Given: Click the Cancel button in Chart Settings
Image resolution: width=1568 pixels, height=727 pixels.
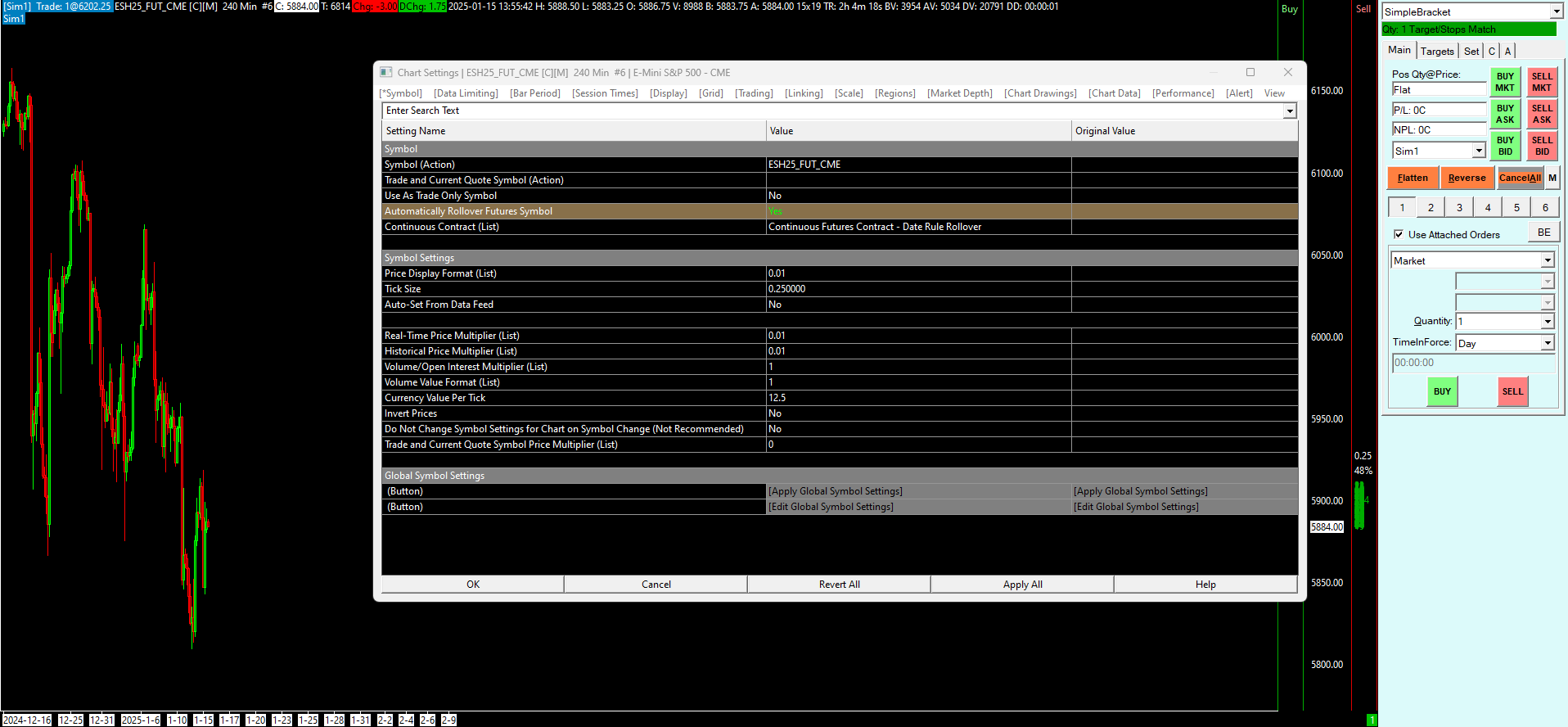Looking at the screenshot, I should coord(656,585).
